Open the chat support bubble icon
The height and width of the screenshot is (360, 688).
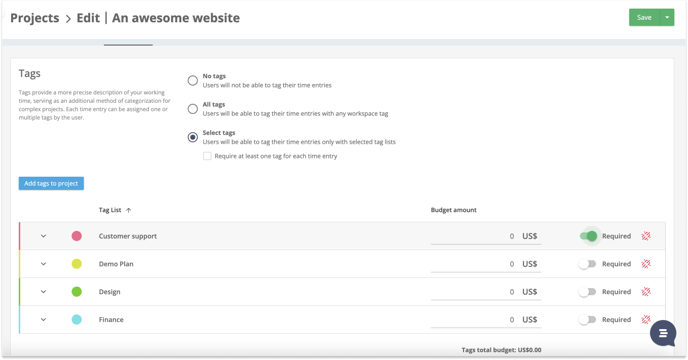663,333
